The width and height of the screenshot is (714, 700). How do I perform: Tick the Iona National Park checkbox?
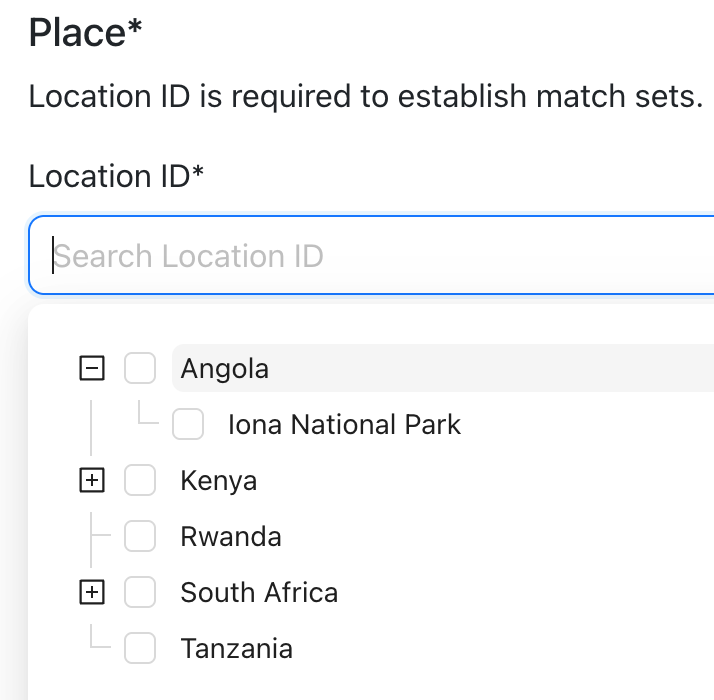point(188,425)
